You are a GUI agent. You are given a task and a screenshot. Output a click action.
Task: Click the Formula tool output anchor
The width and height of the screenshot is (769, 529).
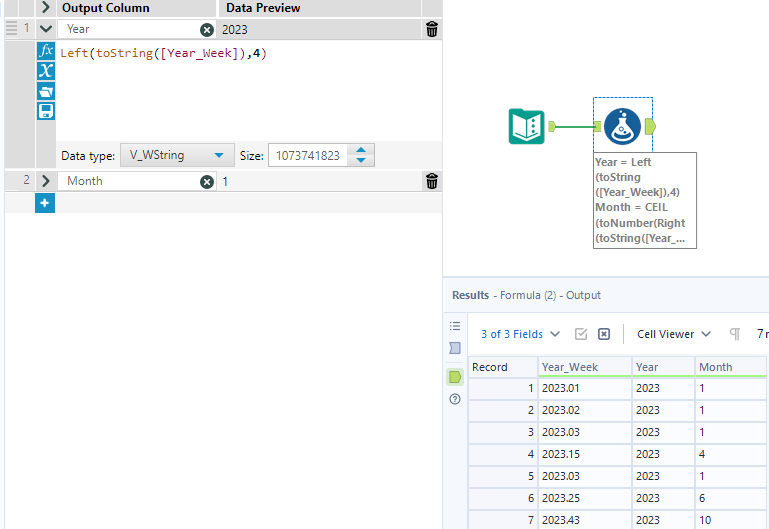650,126
